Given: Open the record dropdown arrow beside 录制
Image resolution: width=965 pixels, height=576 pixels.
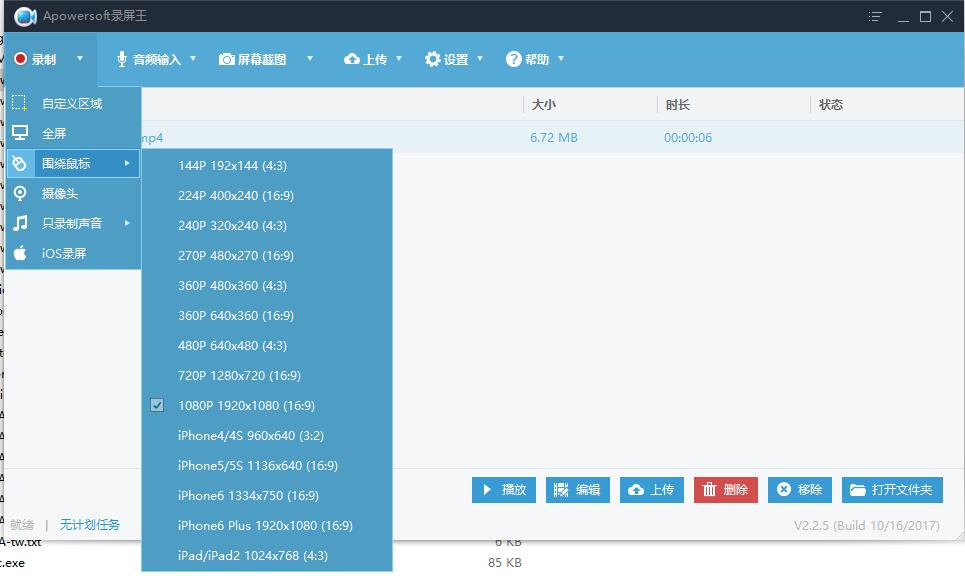Looking at the screenshot, I should (79, 58).
